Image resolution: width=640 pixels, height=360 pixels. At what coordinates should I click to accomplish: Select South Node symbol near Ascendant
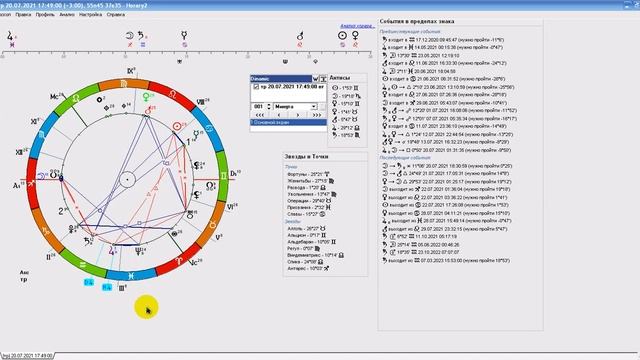coord(53,175)
